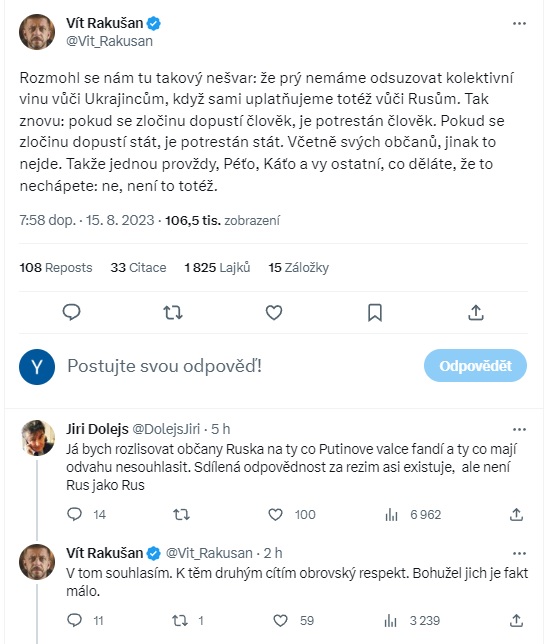Open Jiri Dolejs's profile picture

37,438
